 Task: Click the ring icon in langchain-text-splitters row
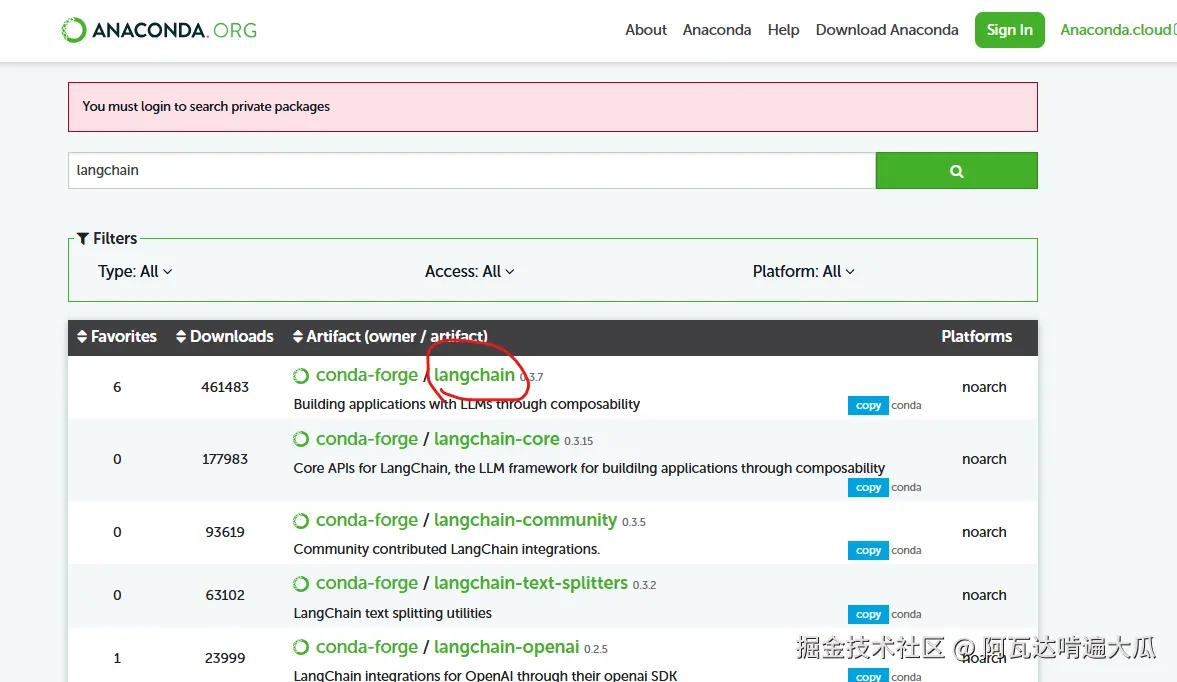tap(301, 584)
